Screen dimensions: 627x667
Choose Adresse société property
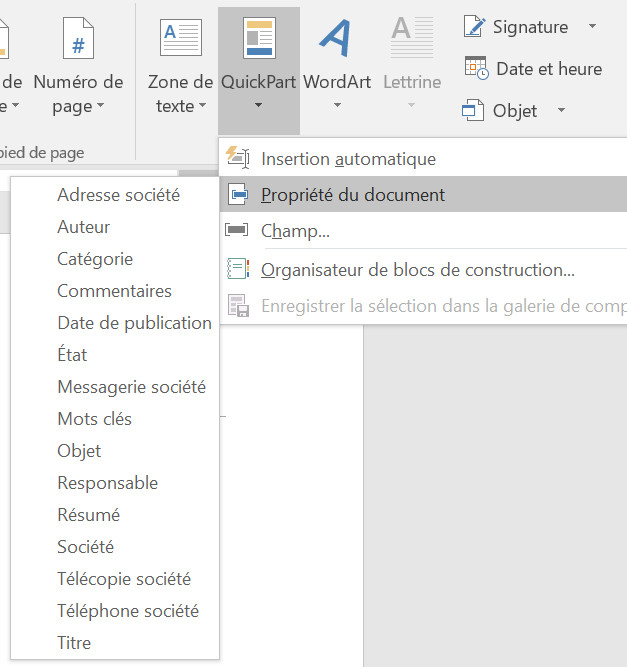[118, 195]
